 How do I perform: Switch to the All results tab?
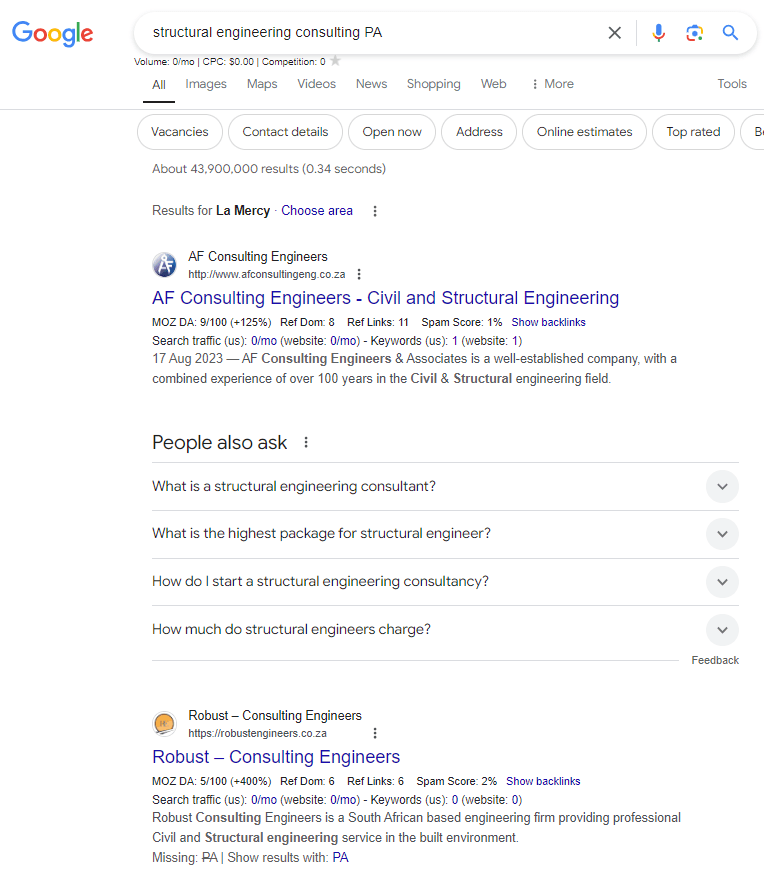click(x=159, y=85)
